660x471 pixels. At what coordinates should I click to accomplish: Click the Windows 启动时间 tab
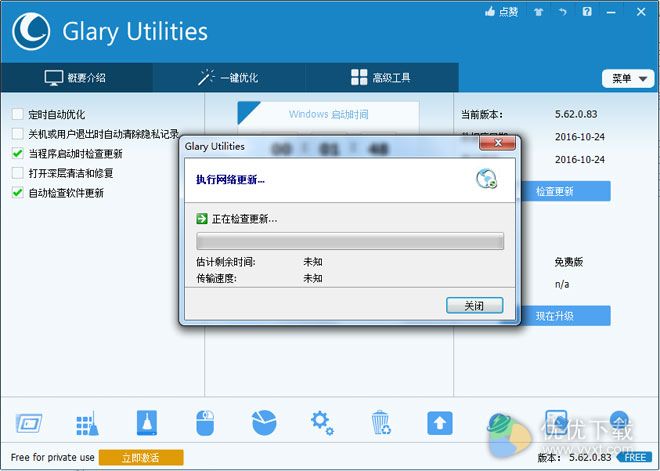tap(328, 114)
